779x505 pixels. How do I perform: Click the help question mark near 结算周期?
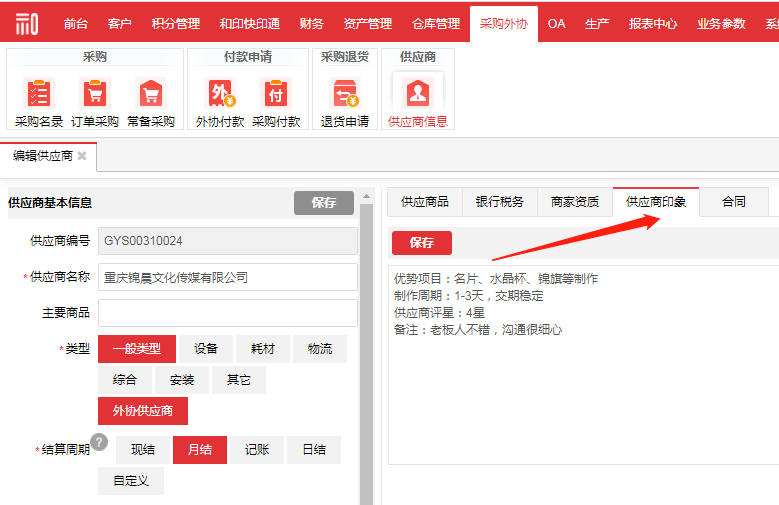pos(99,442)
